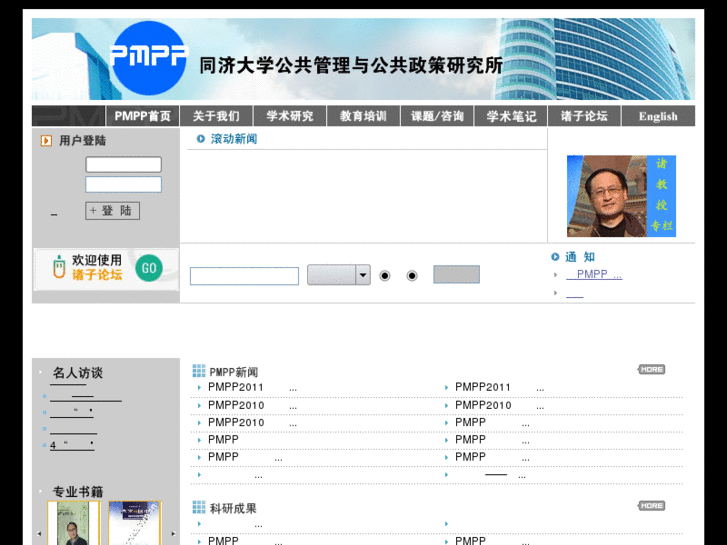727x545 pixels.
Task: Click the PMPP circular logo
Action: pos(149,58)
